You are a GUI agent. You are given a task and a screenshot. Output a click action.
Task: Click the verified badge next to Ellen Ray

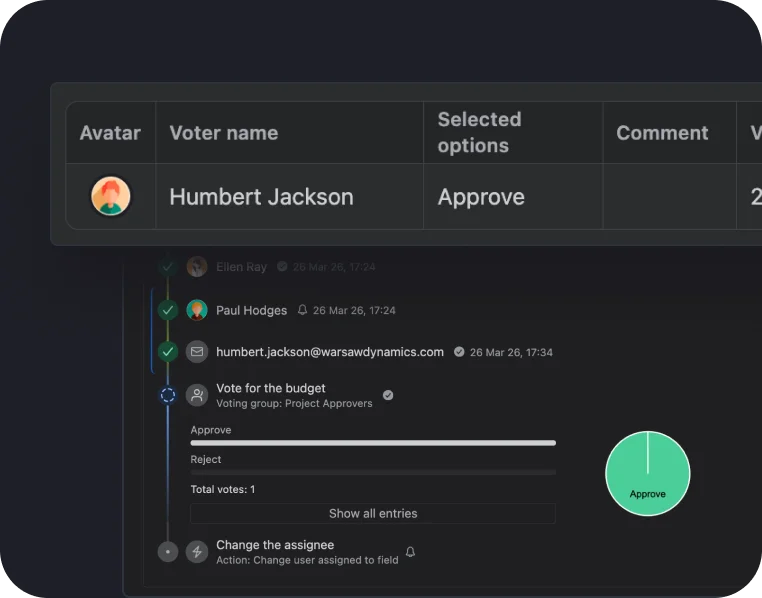point(282,266)
